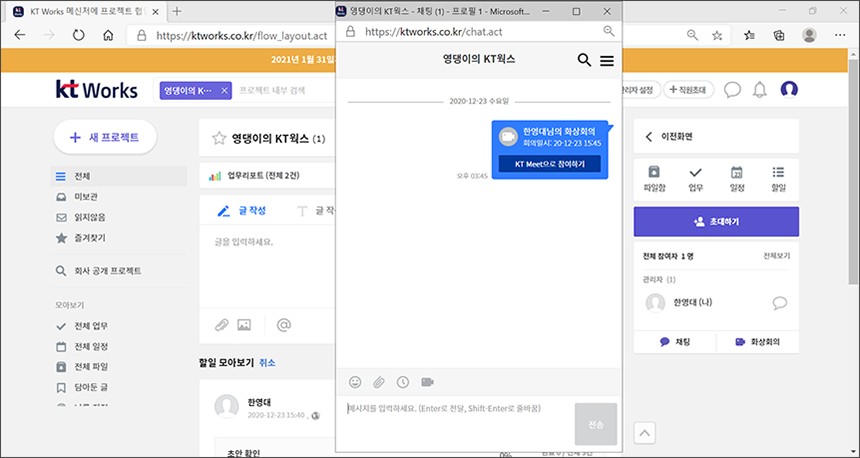The width and height of the screenshot is (860, 458).
Task: Open chat with 한영대 (나) via bubble icon
Action: coord(779,303)
